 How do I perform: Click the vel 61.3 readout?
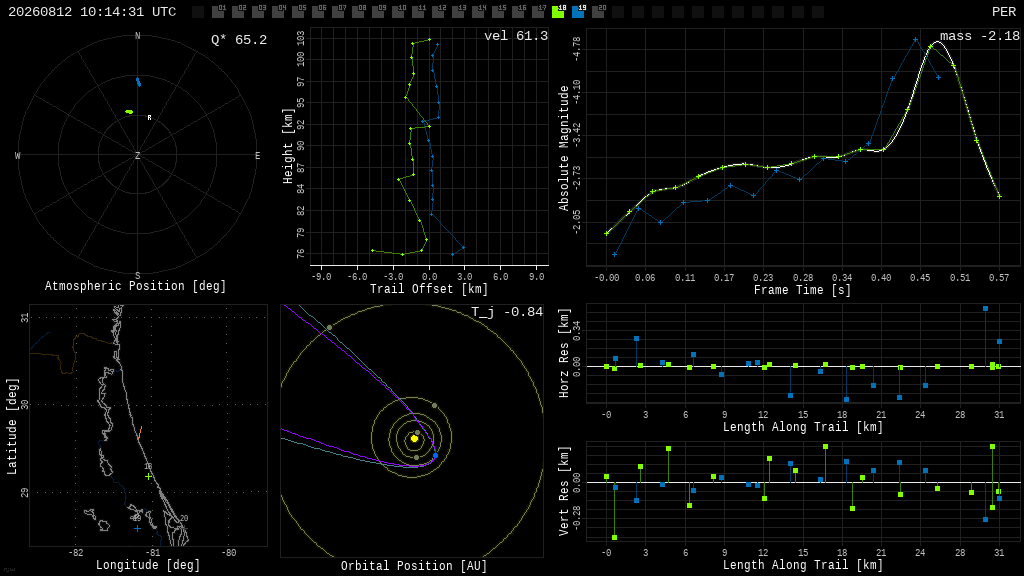click(x=516, y=36)
